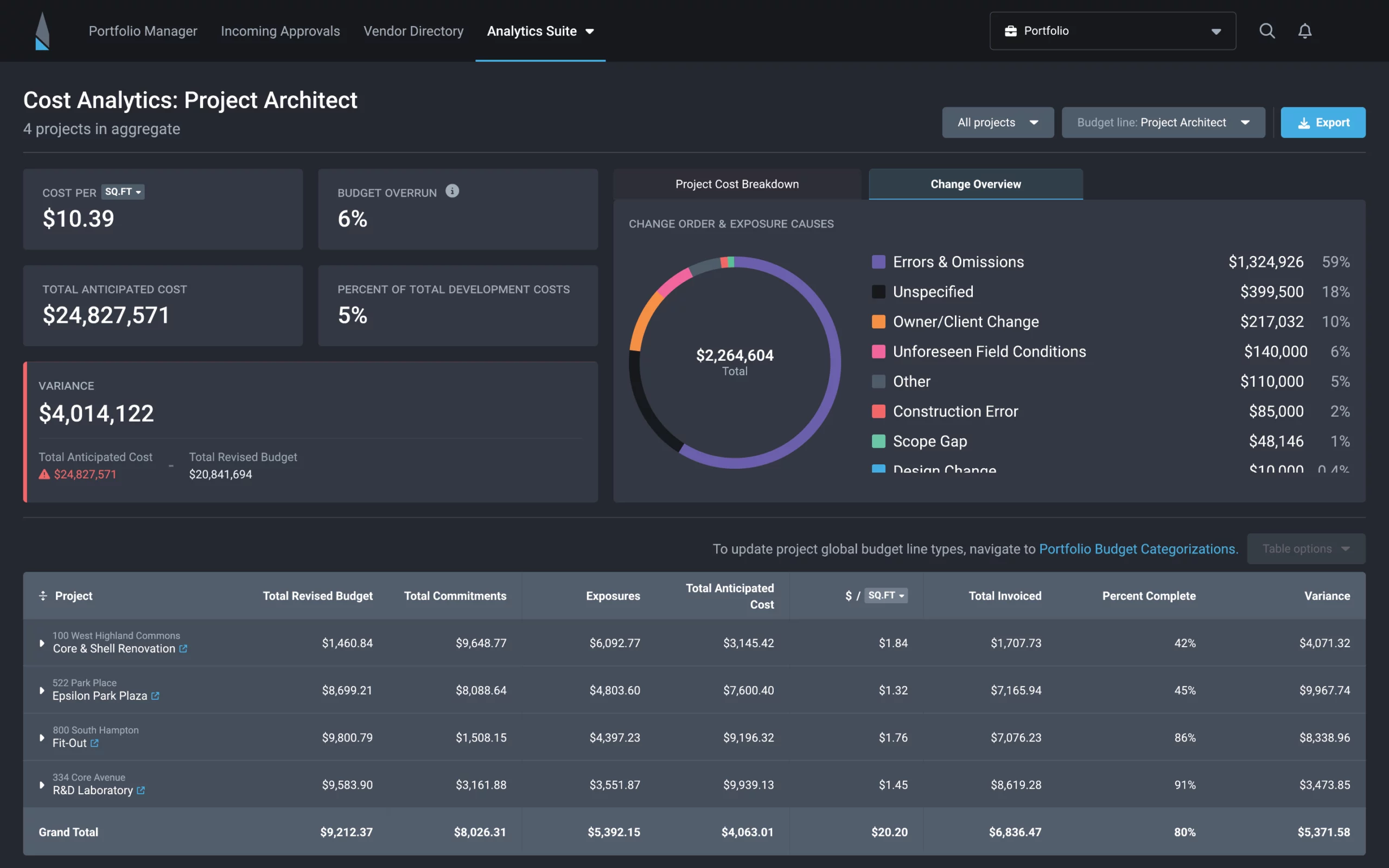Click the warning icon next to Total Anticipated Cost
Image resolution: width=1389 pixels, height=868 pixels.
click(x=44, y=474)
